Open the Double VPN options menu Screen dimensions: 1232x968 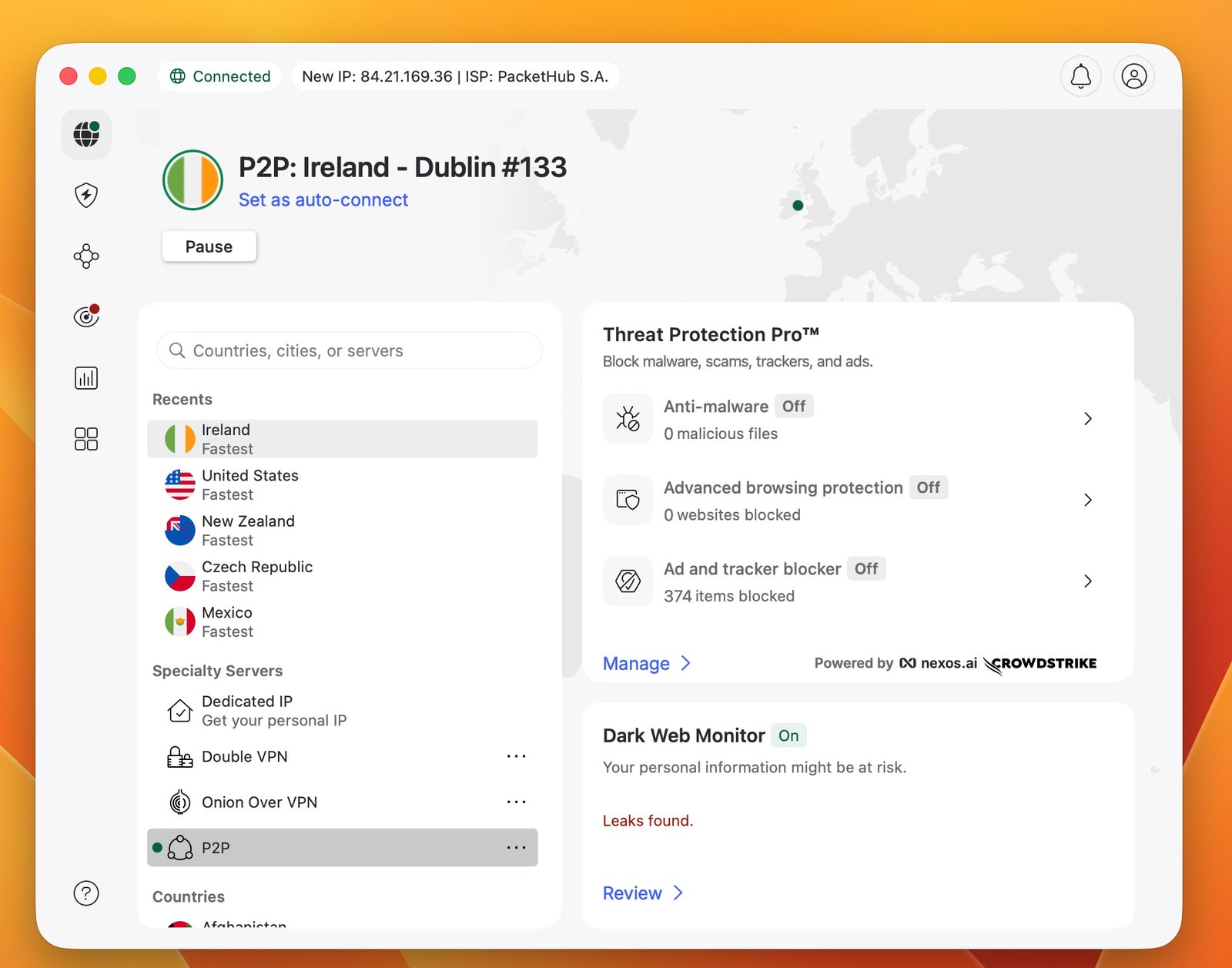pos(516,756)
